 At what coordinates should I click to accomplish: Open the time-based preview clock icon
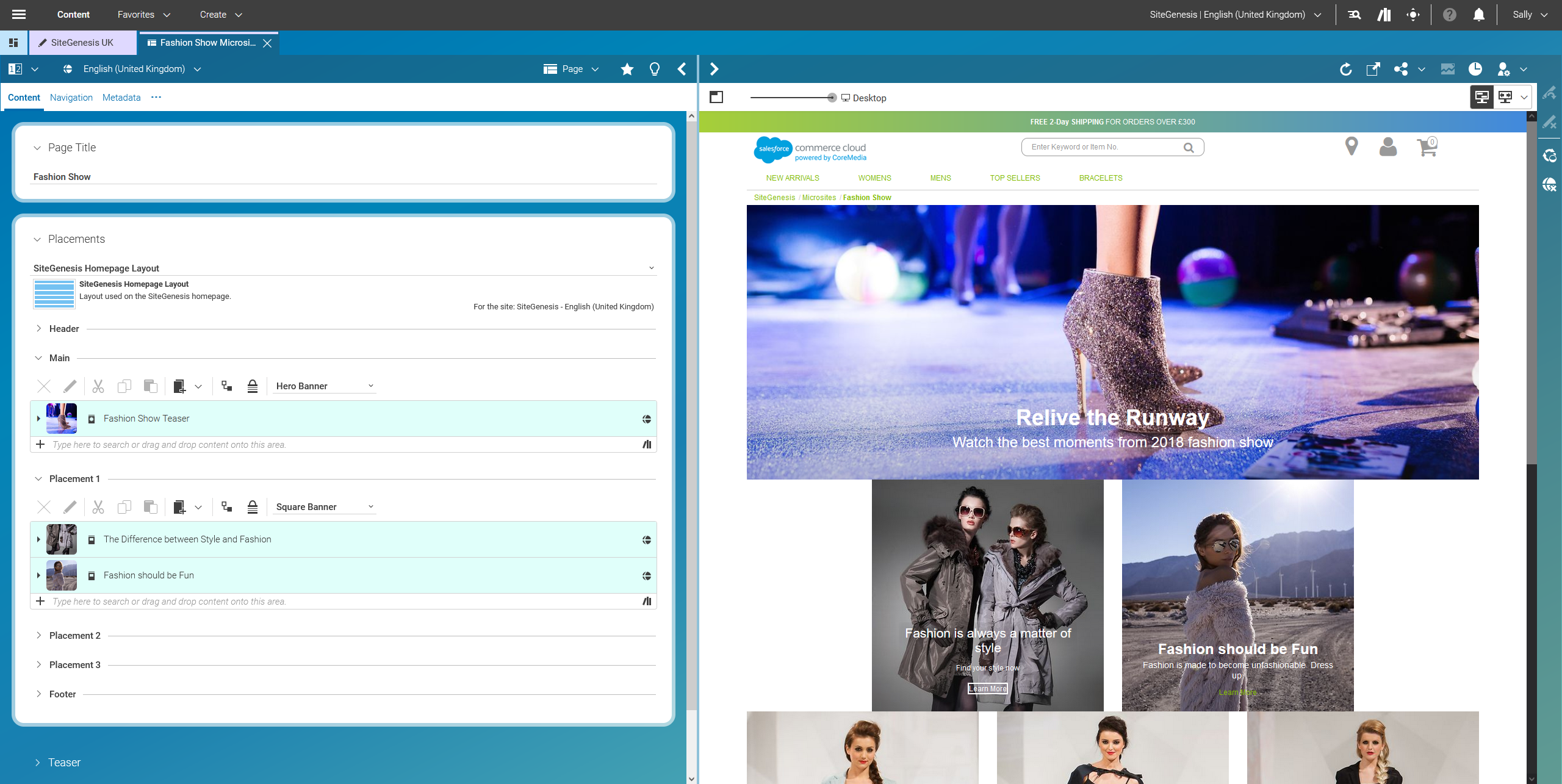pyautogui.click(x=1477, y=69)
